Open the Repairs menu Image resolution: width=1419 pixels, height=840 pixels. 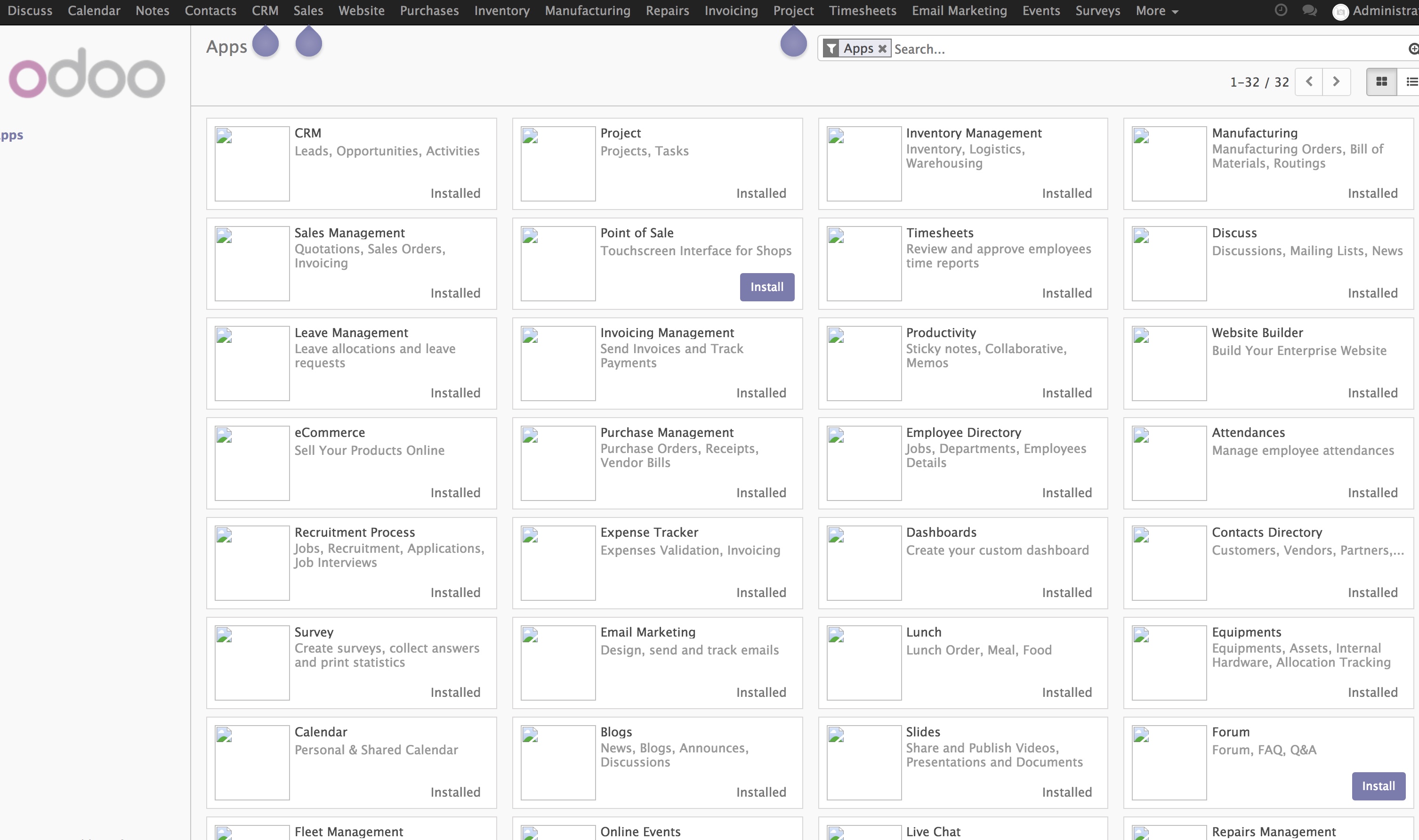668,11
